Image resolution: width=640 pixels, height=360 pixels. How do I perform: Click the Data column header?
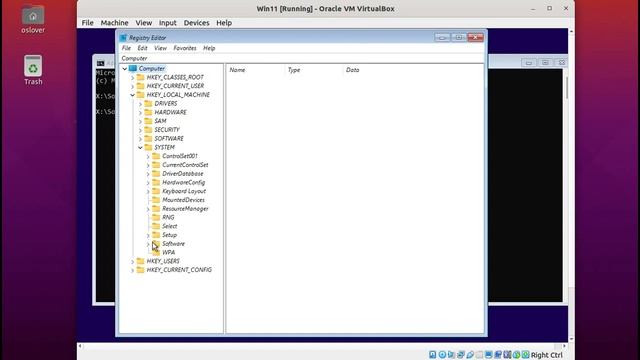tap(352, 70)
